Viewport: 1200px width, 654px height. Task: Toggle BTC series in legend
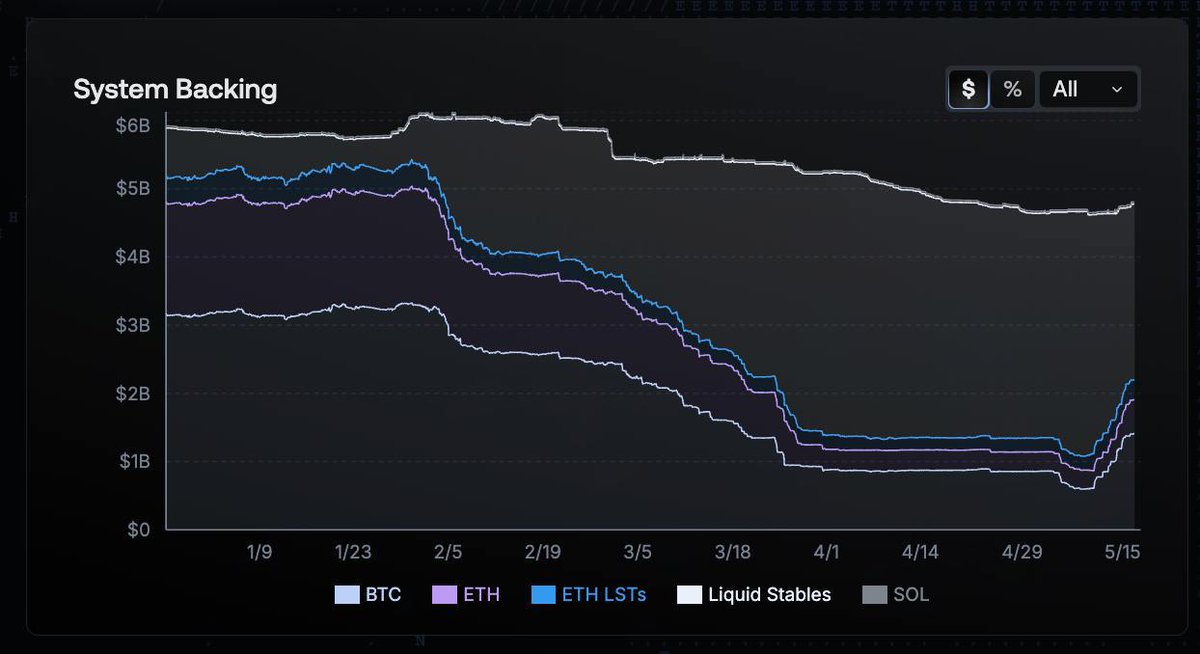368,594
